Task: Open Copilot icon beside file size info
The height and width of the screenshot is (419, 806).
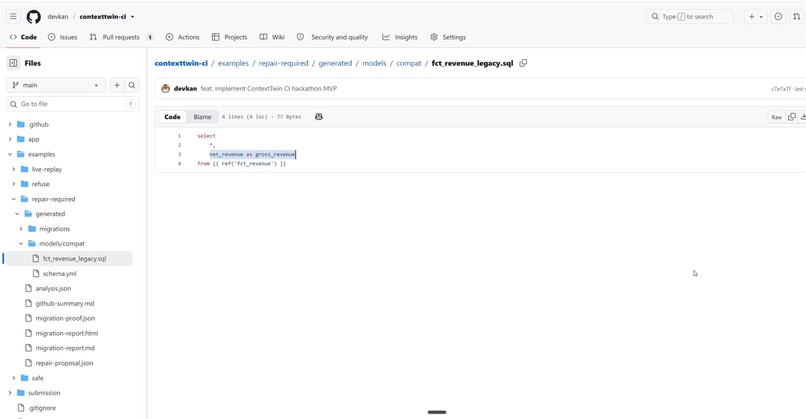Action: pos(319,117)
